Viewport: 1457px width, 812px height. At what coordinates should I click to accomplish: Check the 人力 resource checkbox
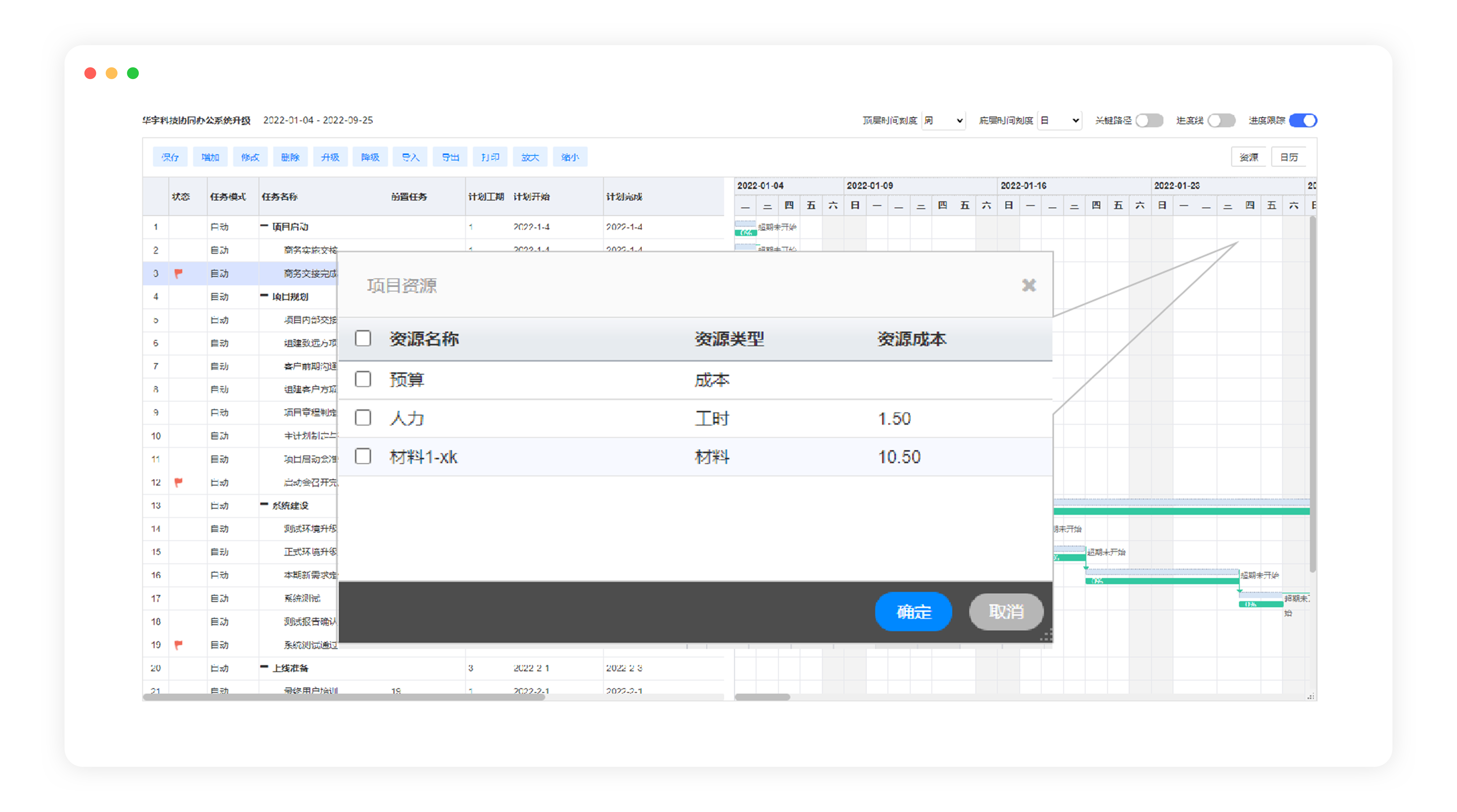363,417
